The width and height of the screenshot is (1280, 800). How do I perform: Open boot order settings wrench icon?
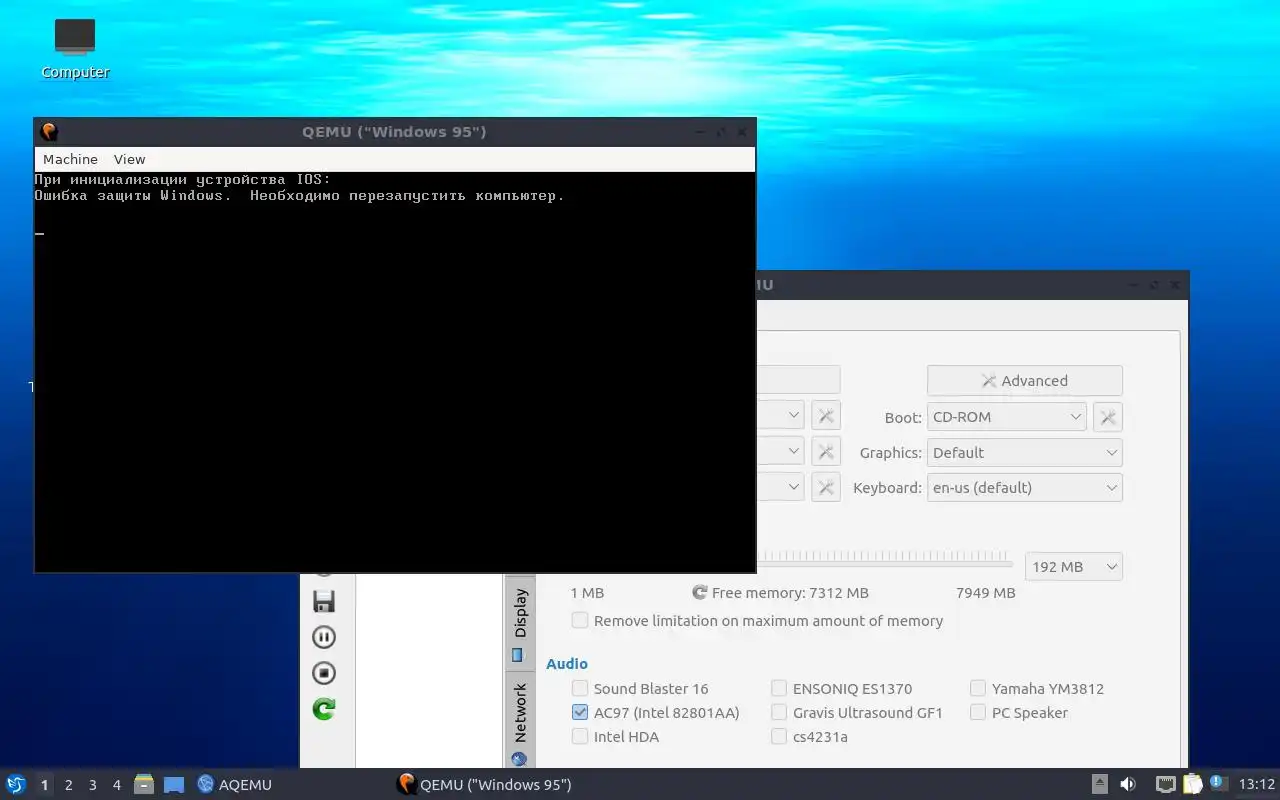click(1108, 417)
